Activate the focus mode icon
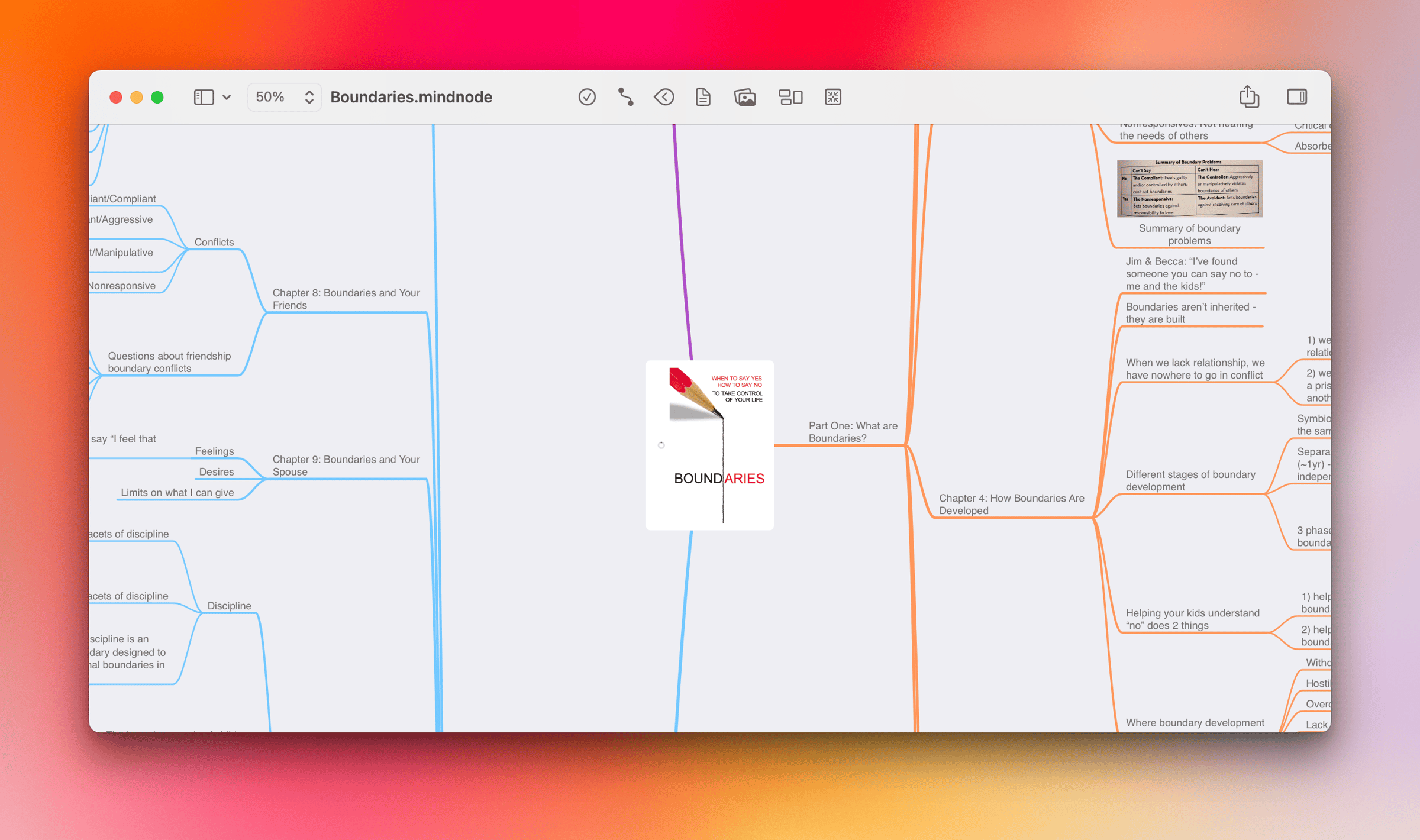This screenshot has height=840, width=1420. tap(833, 97)
